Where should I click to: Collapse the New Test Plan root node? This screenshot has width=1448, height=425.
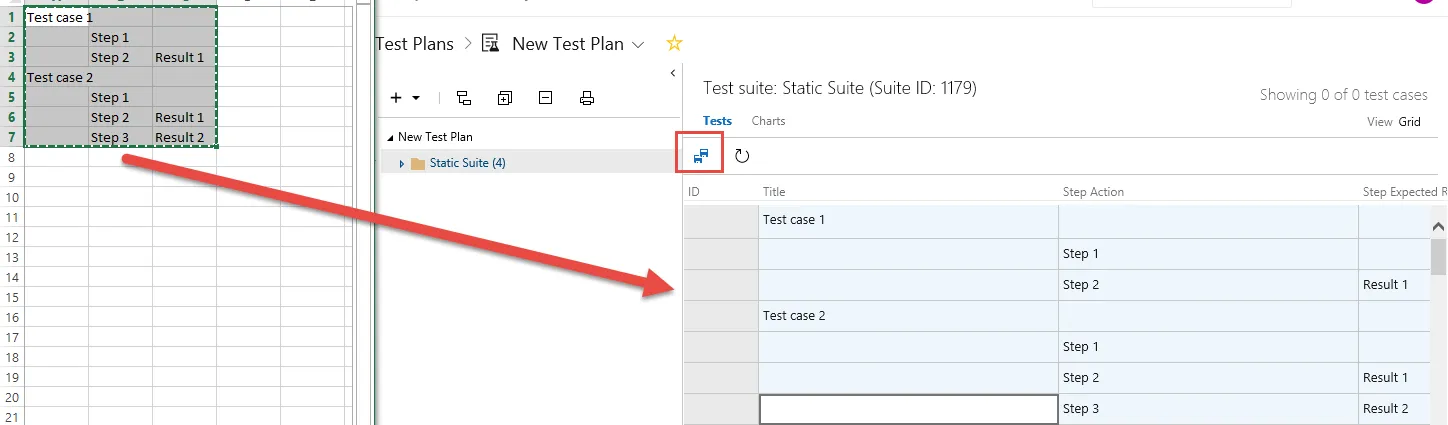(390, 138)
